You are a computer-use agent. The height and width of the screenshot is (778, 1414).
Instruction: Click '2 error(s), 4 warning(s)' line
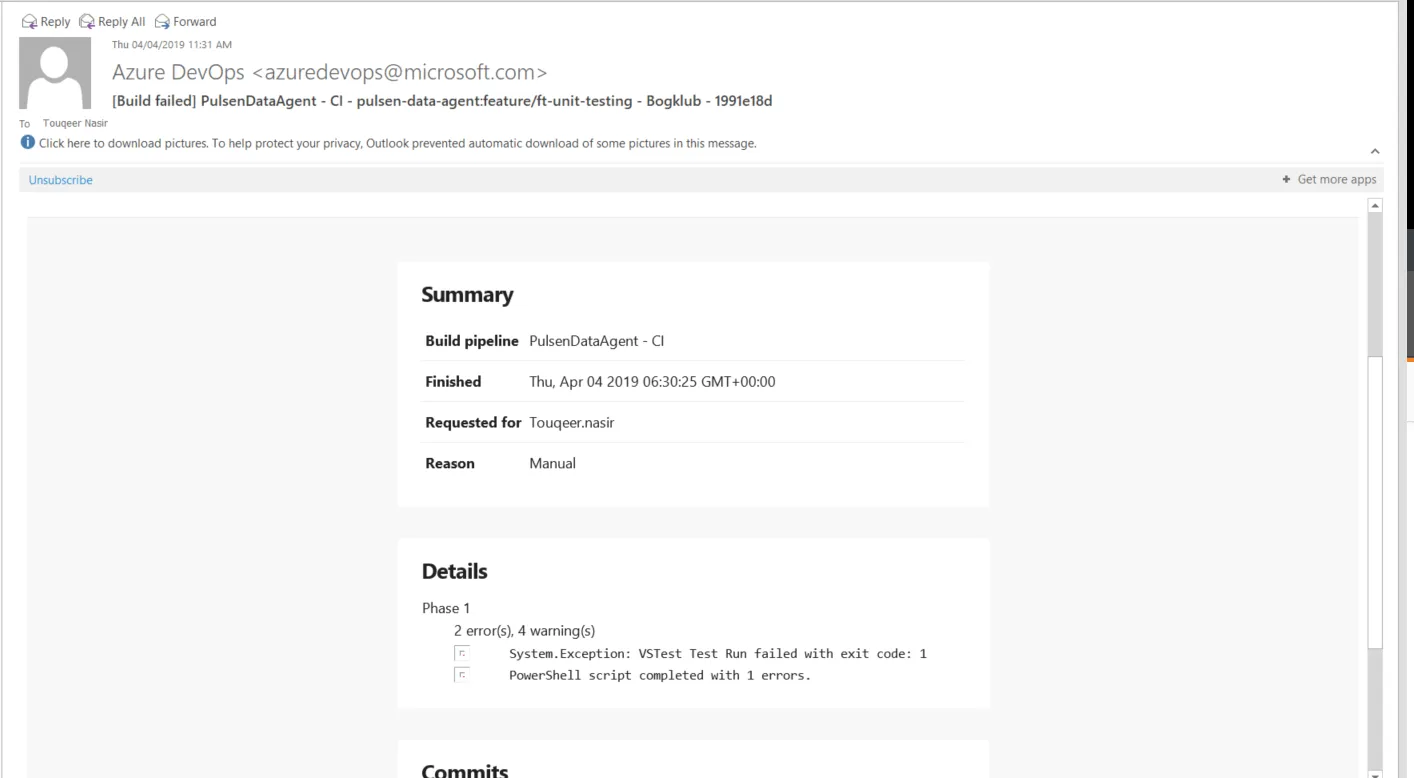point(524,631)
